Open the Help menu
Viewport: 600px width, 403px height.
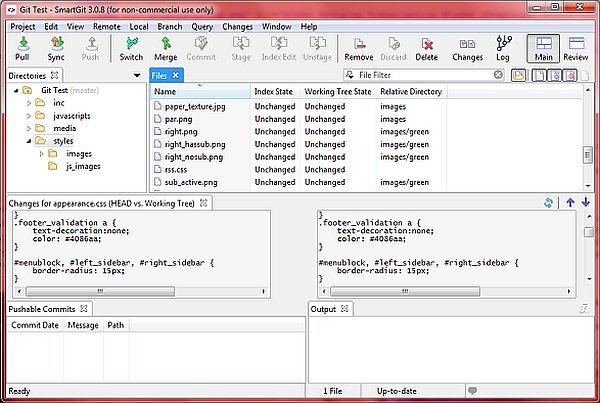pos(309,26)
